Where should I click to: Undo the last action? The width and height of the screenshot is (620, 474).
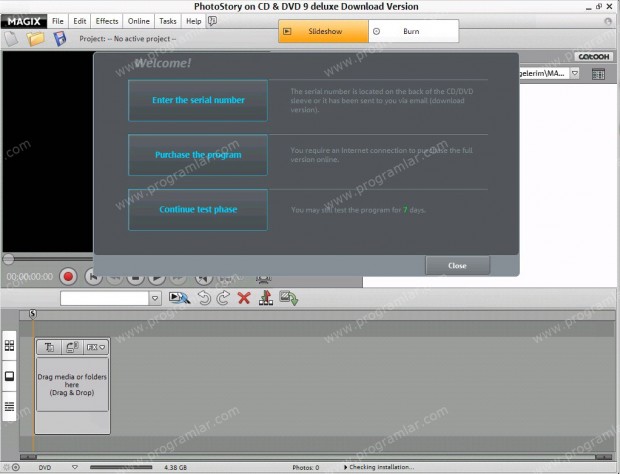pos(204,298)
